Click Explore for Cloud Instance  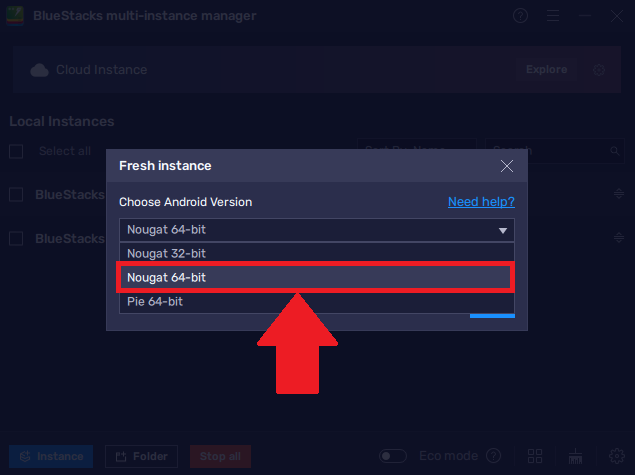pos(546,70)
